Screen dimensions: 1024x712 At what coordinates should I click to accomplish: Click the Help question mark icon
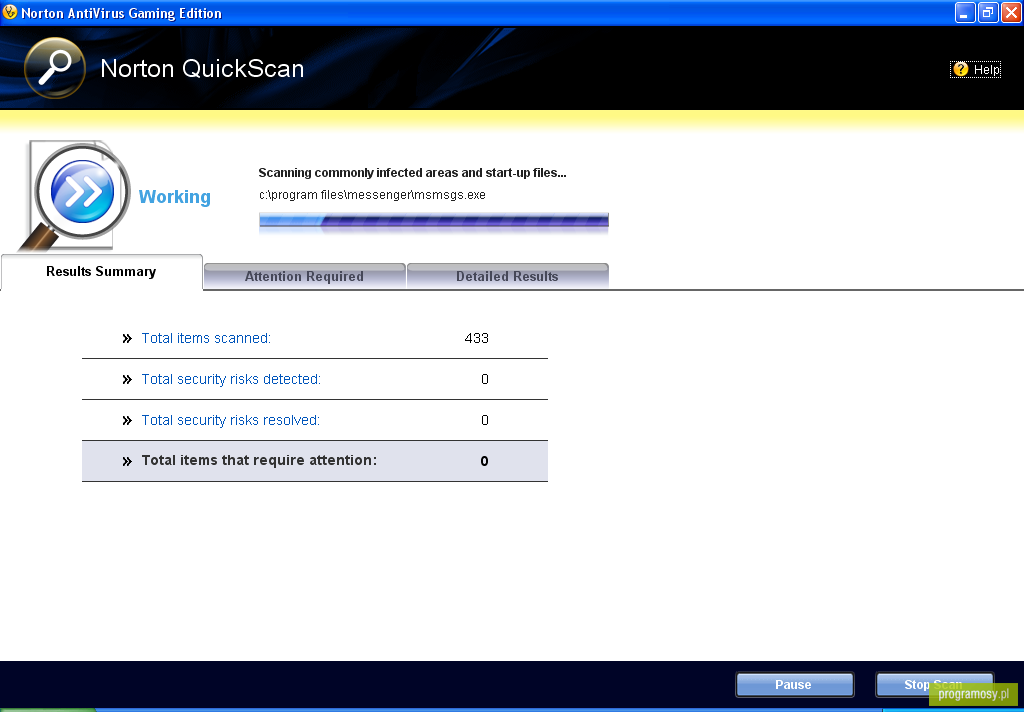[x=961, y=69]
